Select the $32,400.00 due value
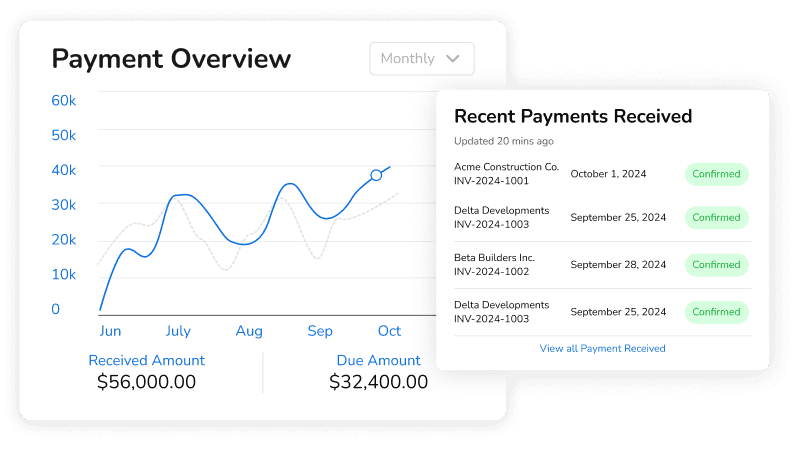The image size is (799, 450). point(378,382)
